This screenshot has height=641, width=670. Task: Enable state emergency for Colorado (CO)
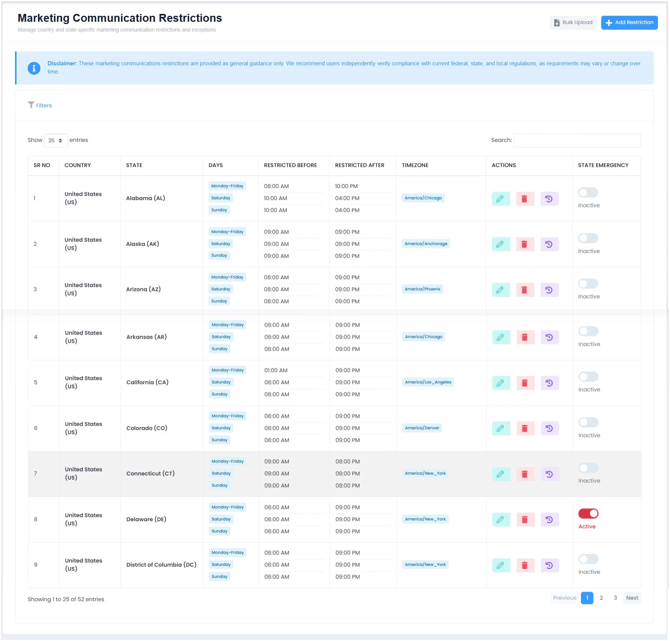pyautogui.click(x=588, y=422)
